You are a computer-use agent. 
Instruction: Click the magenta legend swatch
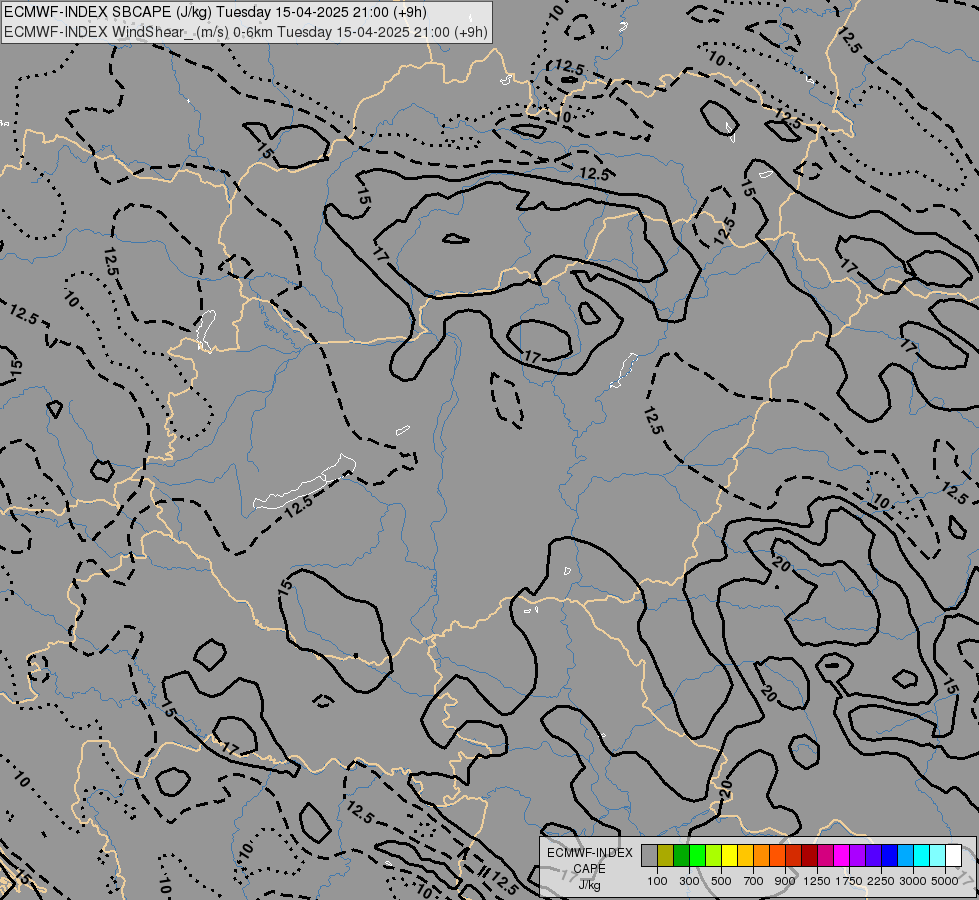click(x=842, y=856)
